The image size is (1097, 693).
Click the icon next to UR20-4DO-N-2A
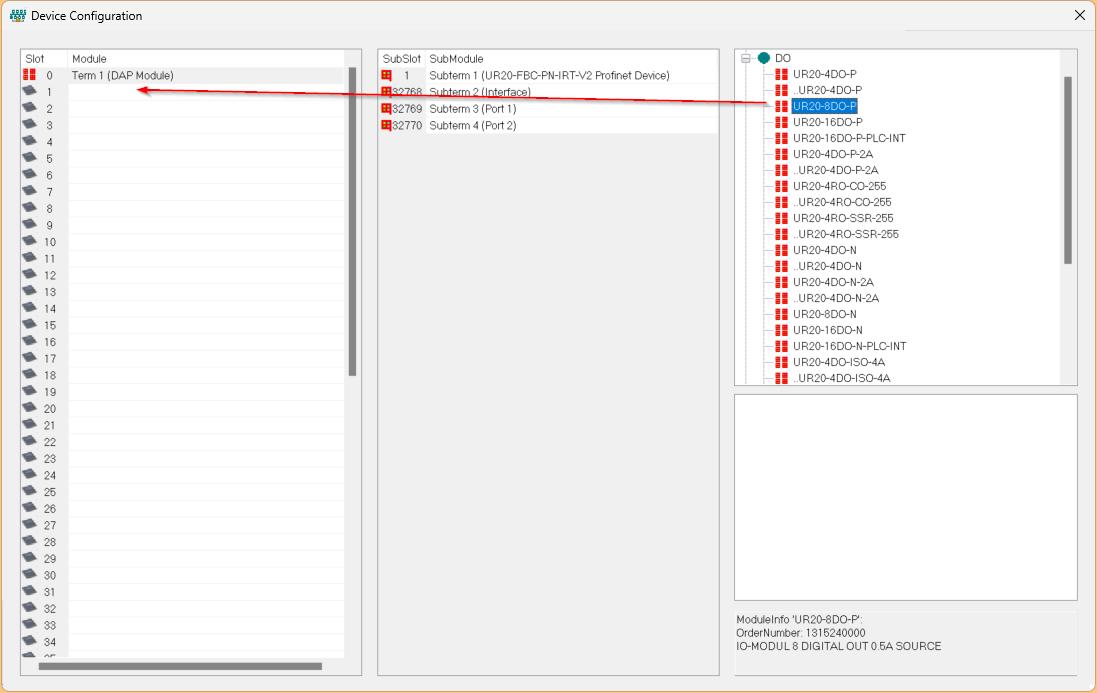(x=781, y=283)
